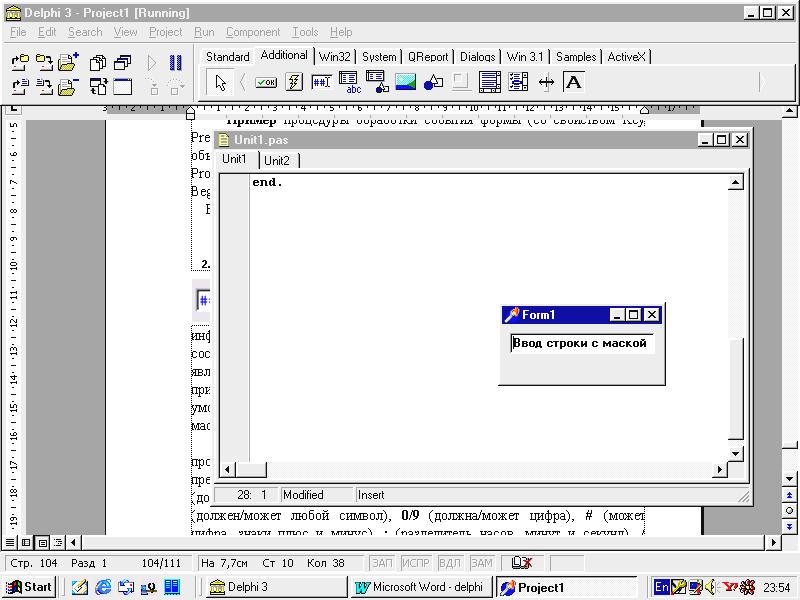
Task: Switch to the Dialogs palette tab
Action: tap(478, 57)
